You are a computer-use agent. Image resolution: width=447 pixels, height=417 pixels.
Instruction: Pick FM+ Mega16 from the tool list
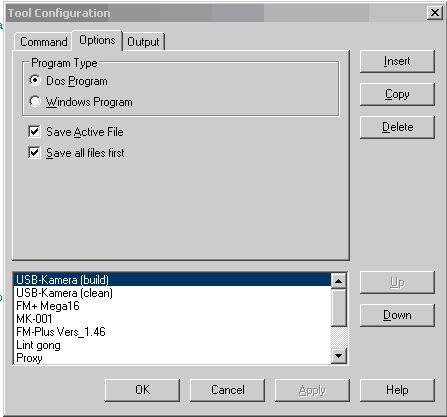pos(172,306)
